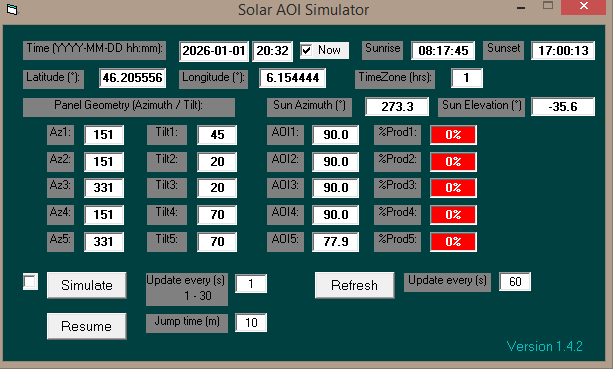
Task: Close the Solar AOI Simulator window
Action: point(584,7)
